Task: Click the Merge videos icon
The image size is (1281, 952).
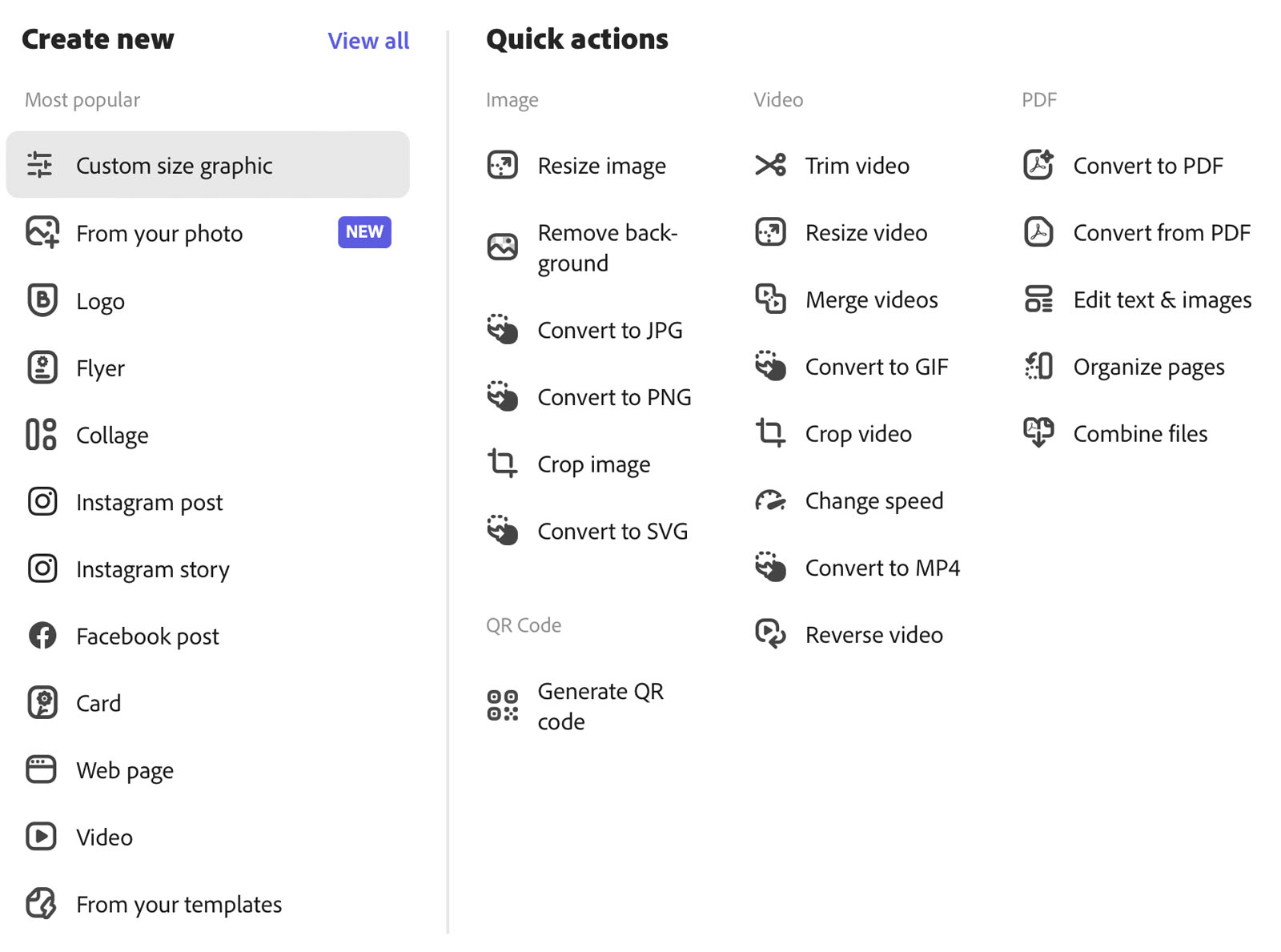Action: (x=769, y=299)
